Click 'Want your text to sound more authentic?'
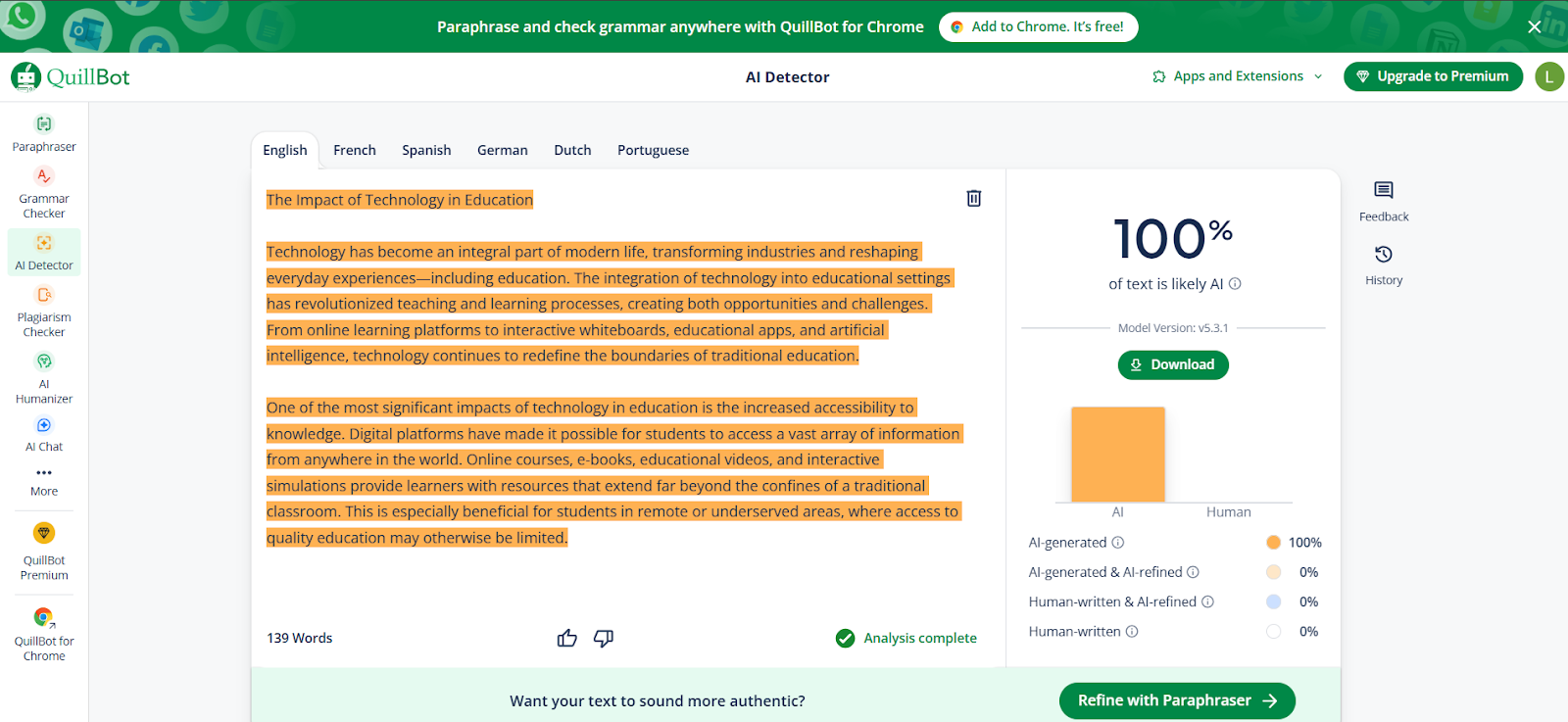Image resolution: width=1568 pixels, height=722 pixels. [658, 701]
